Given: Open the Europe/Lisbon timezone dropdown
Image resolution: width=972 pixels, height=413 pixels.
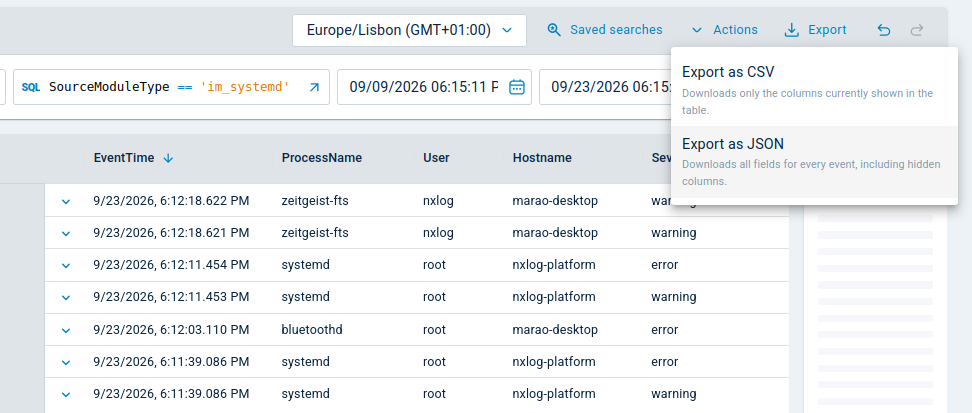Looking at the screenshot, I should (x=409, y=30).
